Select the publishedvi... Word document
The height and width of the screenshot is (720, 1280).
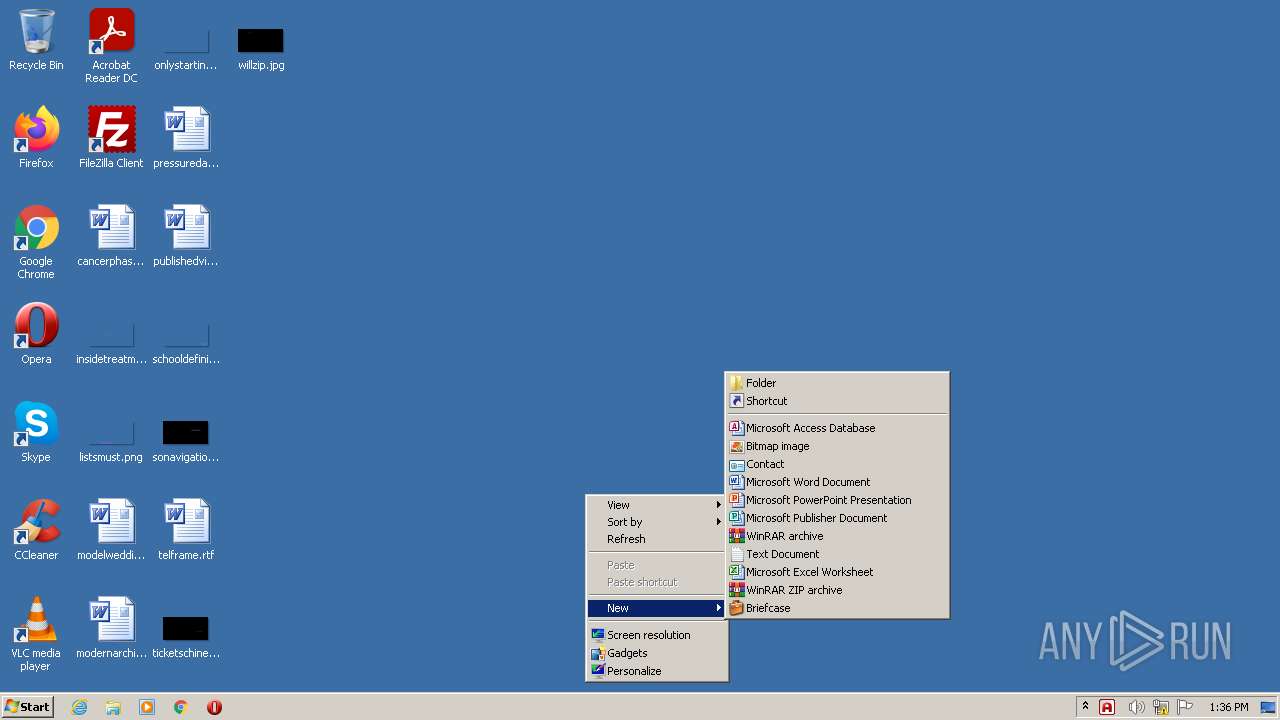[186, 236]
